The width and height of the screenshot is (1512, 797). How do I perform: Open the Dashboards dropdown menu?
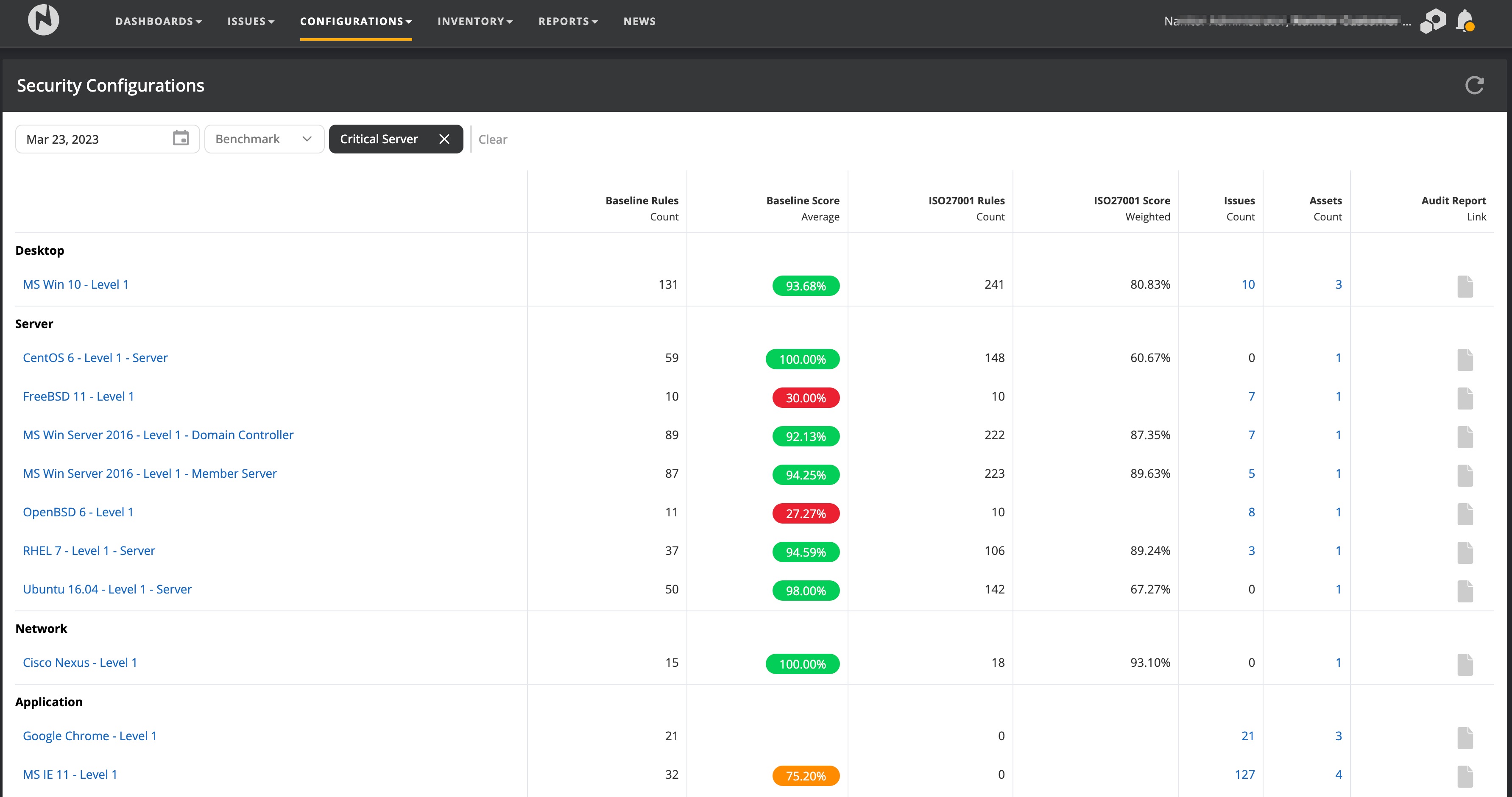pos(158,22)
